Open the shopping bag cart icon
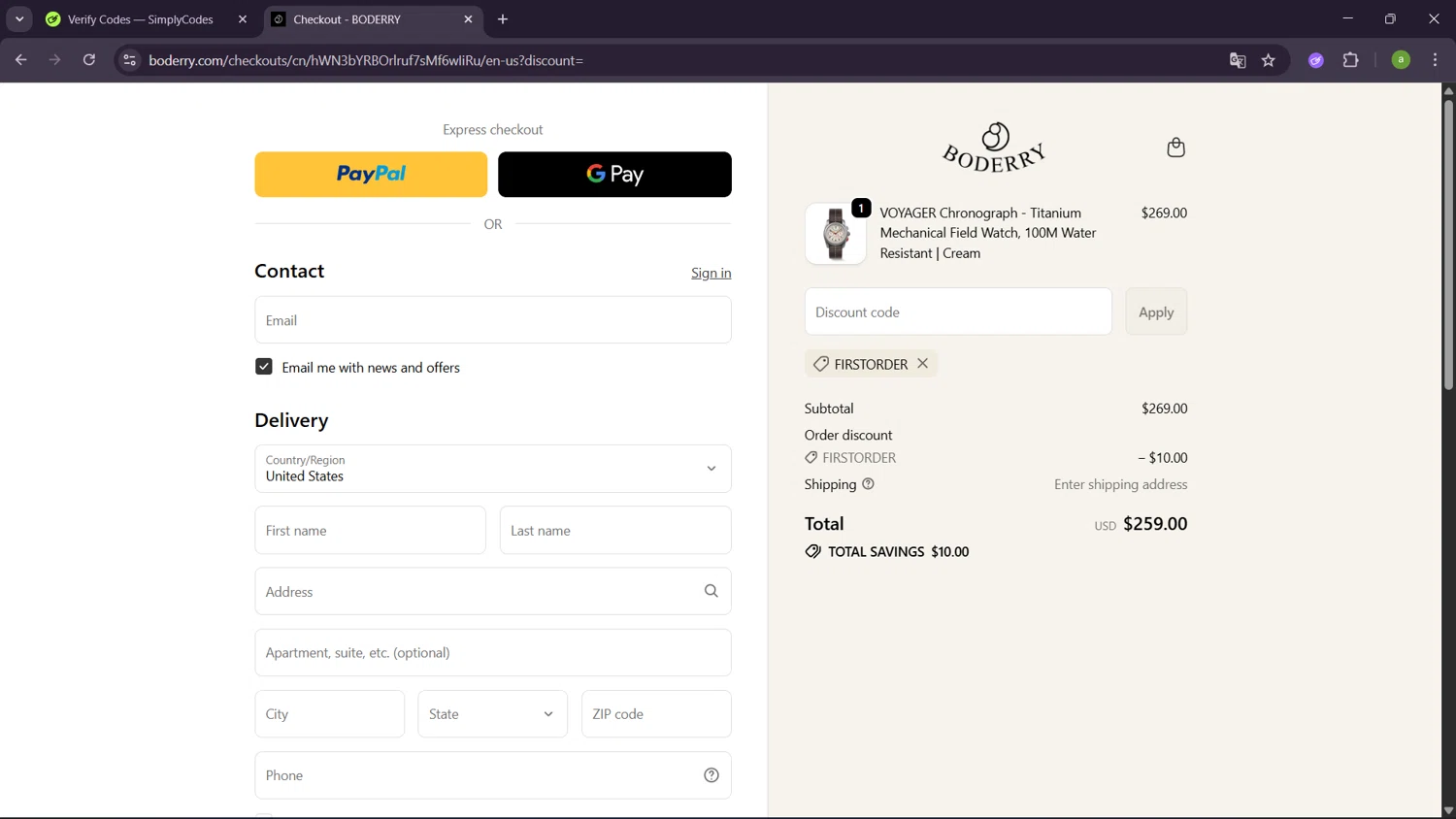Screen dimensions: 1456x819 [x=1175, y=147]
